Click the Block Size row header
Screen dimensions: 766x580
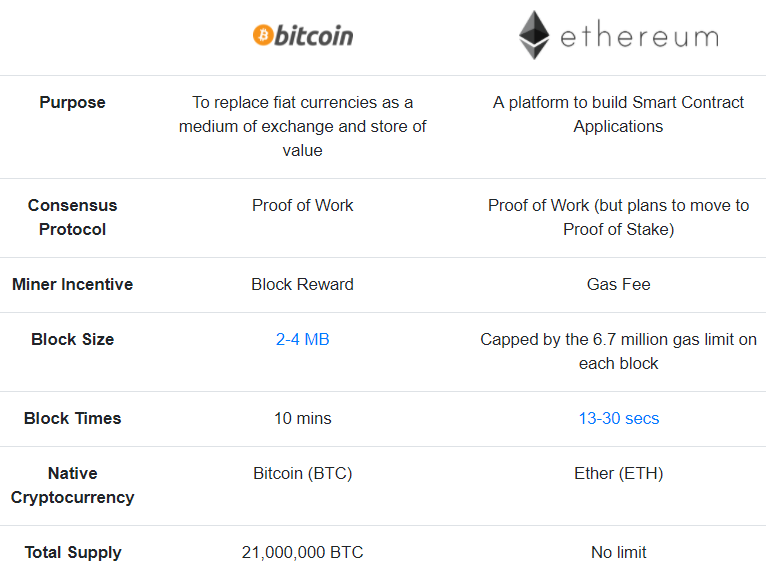(x=72, y=340)
